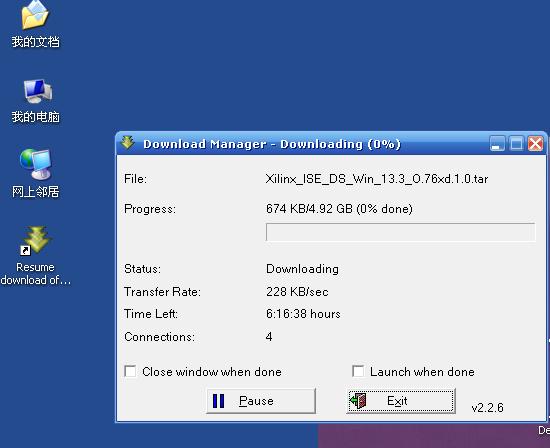Minimize the Download Manager window
Image resolution: width=550 pixels, height=448 pixels.
point(497,143)
